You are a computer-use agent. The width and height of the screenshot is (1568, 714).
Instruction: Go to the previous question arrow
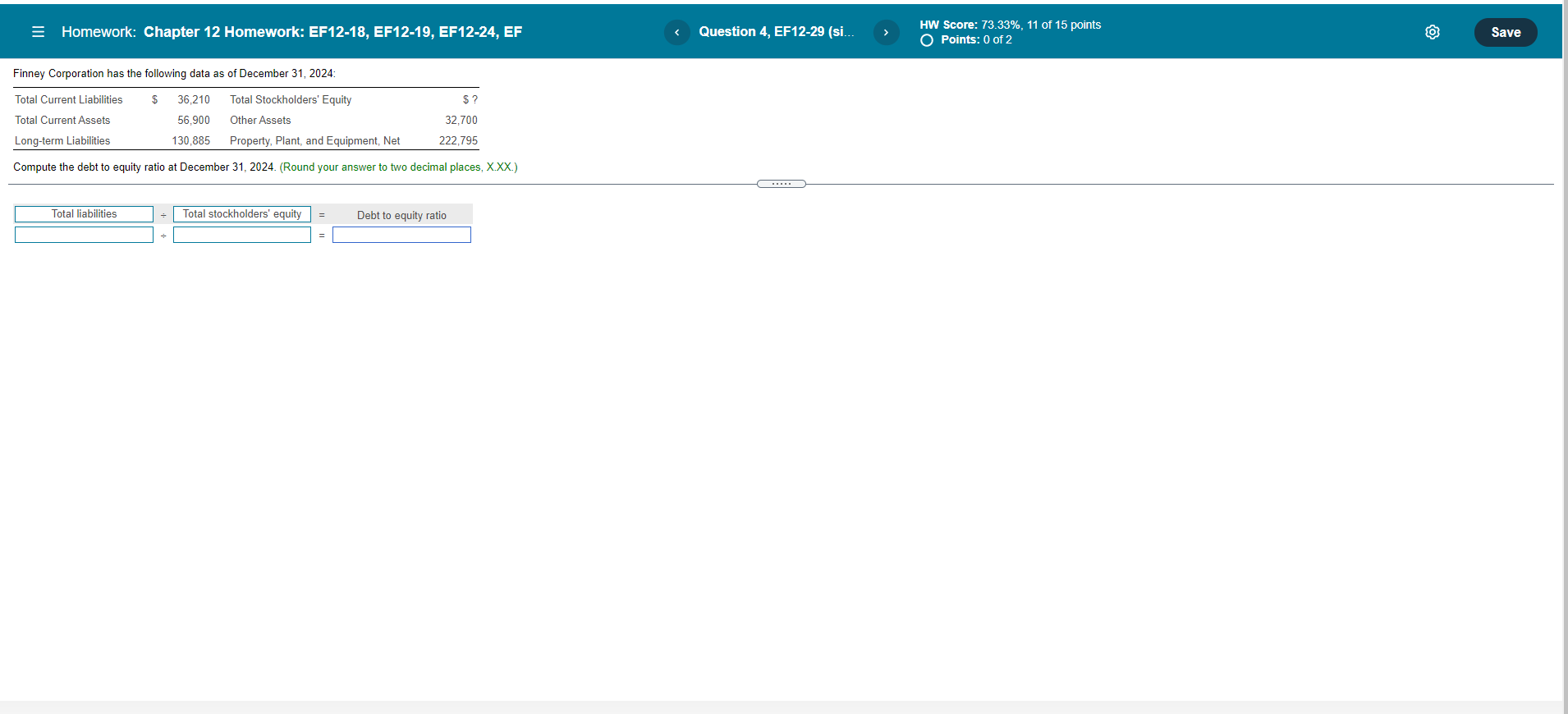coord(676,32)
